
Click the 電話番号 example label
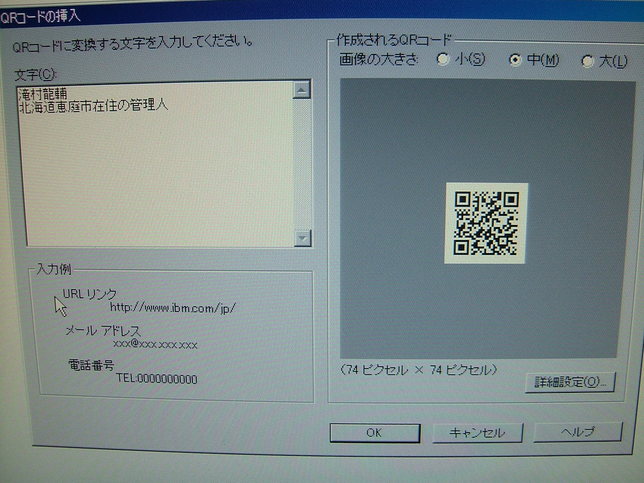(91, 365)
